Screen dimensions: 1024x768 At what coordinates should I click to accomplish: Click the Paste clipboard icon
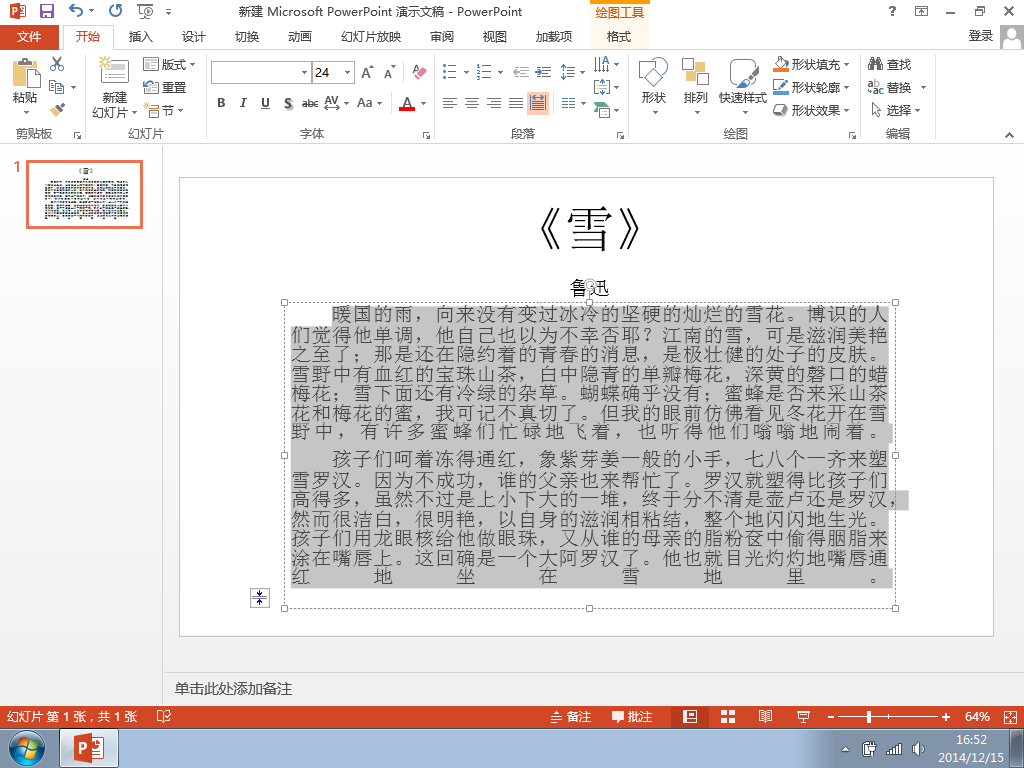25,72
